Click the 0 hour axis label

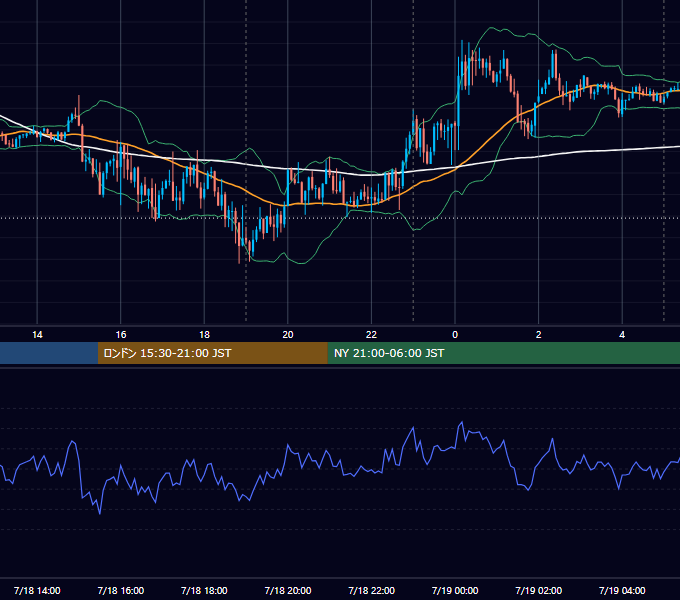(x=455, y=335)
